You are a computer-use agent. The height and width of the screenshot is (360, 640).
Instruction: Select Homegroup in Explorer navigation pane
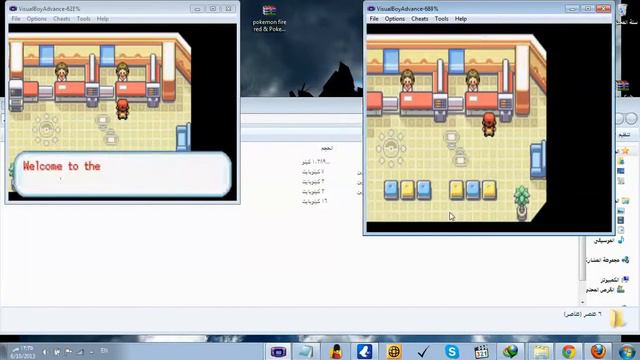click(607, 260)
